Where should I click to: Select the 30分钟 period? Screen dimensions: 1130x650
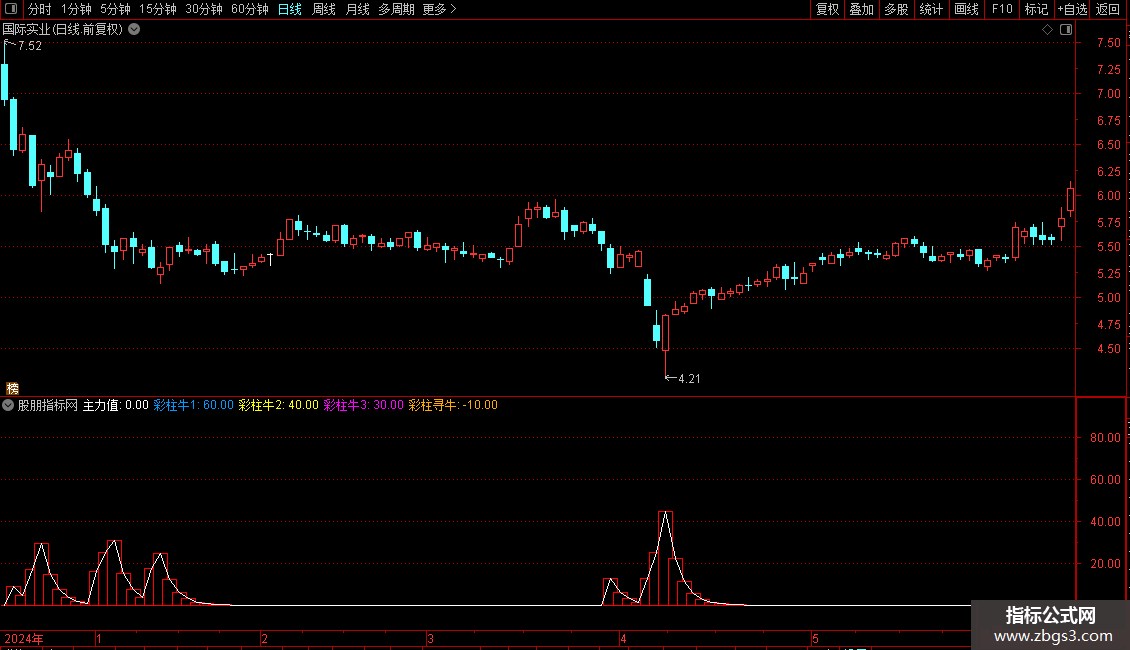pos(204,9)
